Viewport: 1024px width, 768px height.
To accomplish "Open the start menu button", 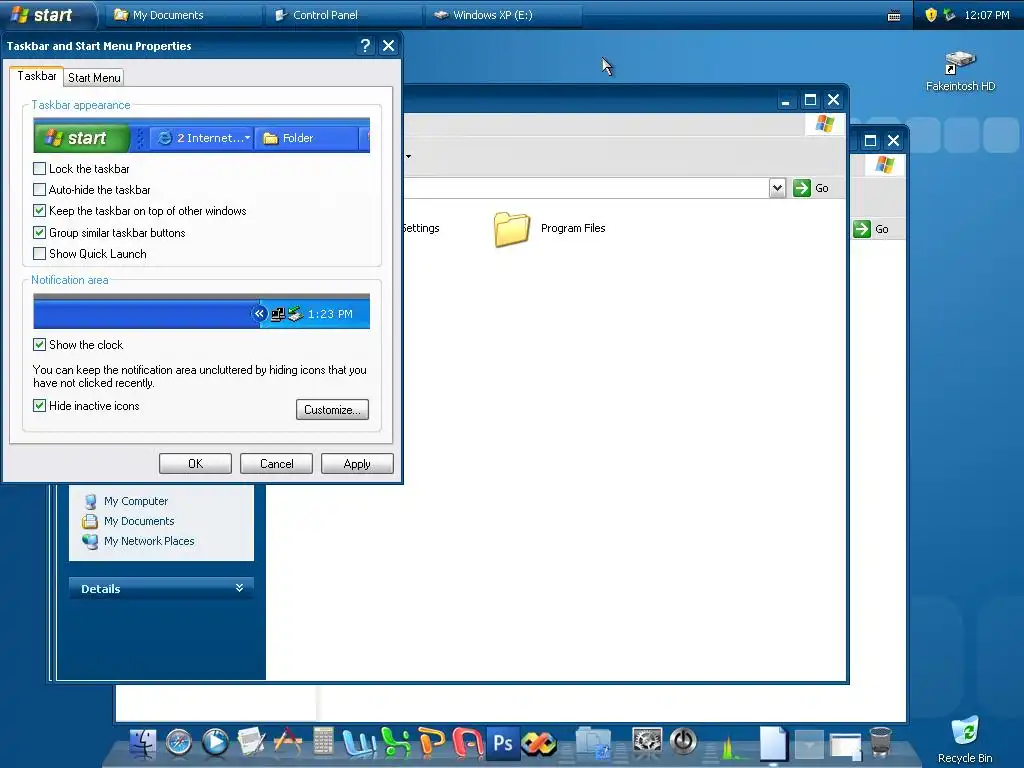I will coord(46,14).
